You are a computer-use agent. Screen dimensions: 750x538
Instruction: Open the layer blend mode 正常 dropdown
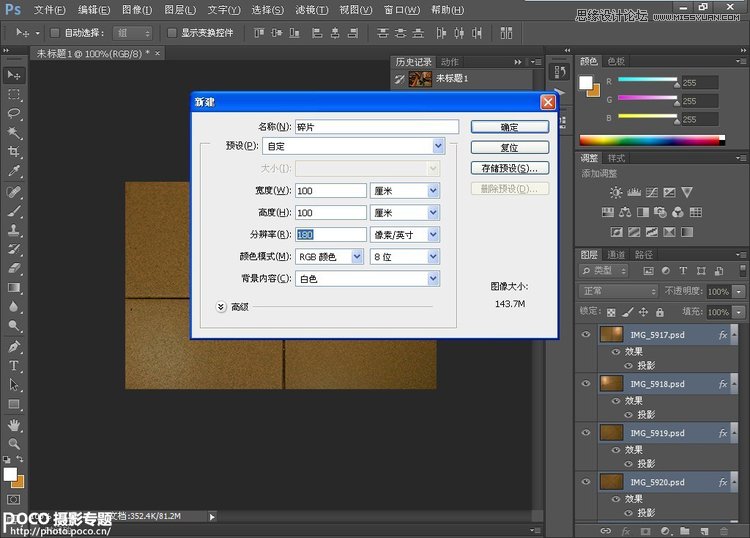click(618, 291)
